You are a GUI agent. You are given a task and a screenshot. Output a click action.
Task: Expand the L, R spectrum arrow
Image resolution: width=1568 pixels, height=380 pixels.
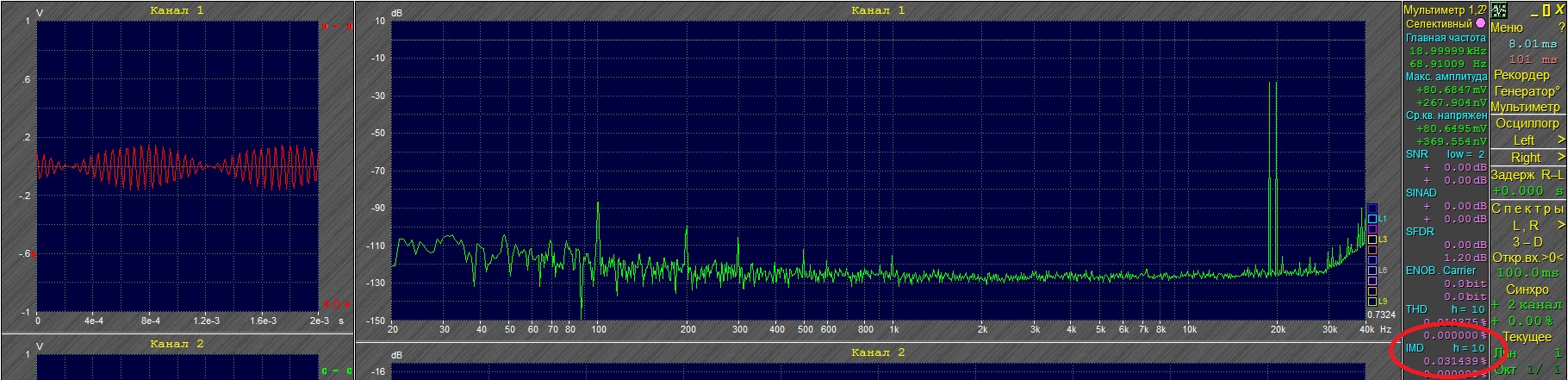pyautogui.click(x=1560, y=226)
